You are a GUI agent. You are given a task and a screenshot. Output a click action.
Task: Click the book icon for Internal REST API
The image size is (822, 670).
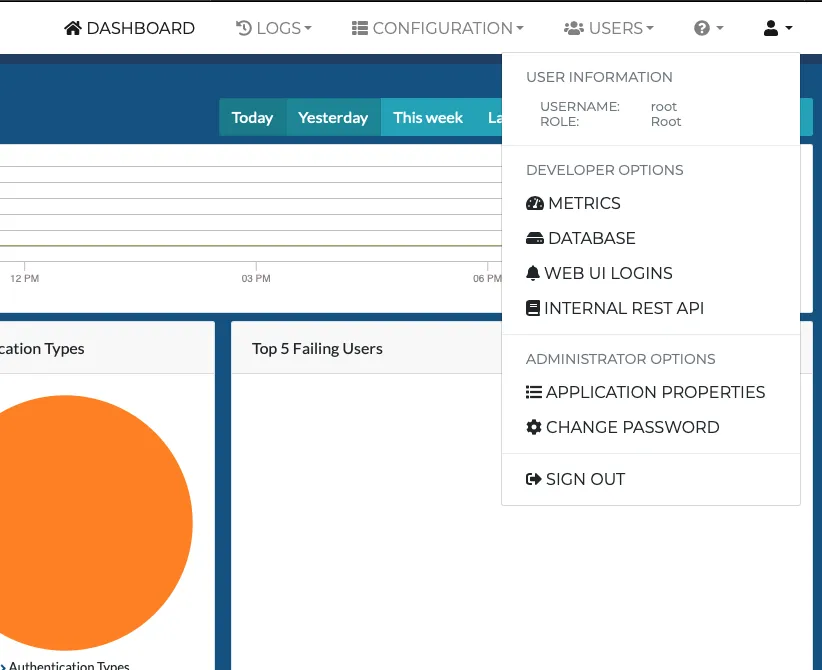534,308
